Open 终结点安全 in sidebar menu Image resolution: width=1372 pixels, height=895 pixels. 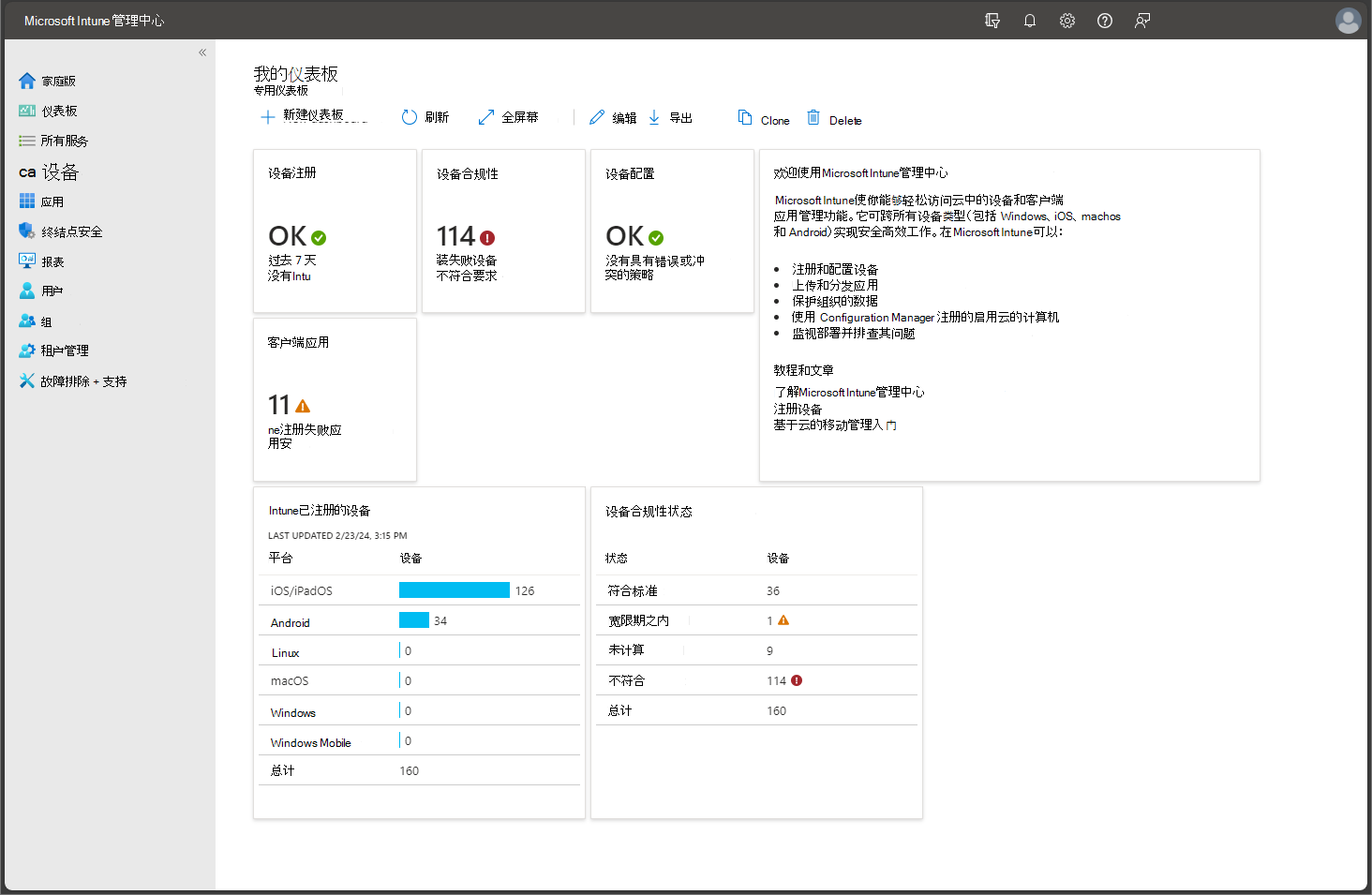[x=71, y=231]
